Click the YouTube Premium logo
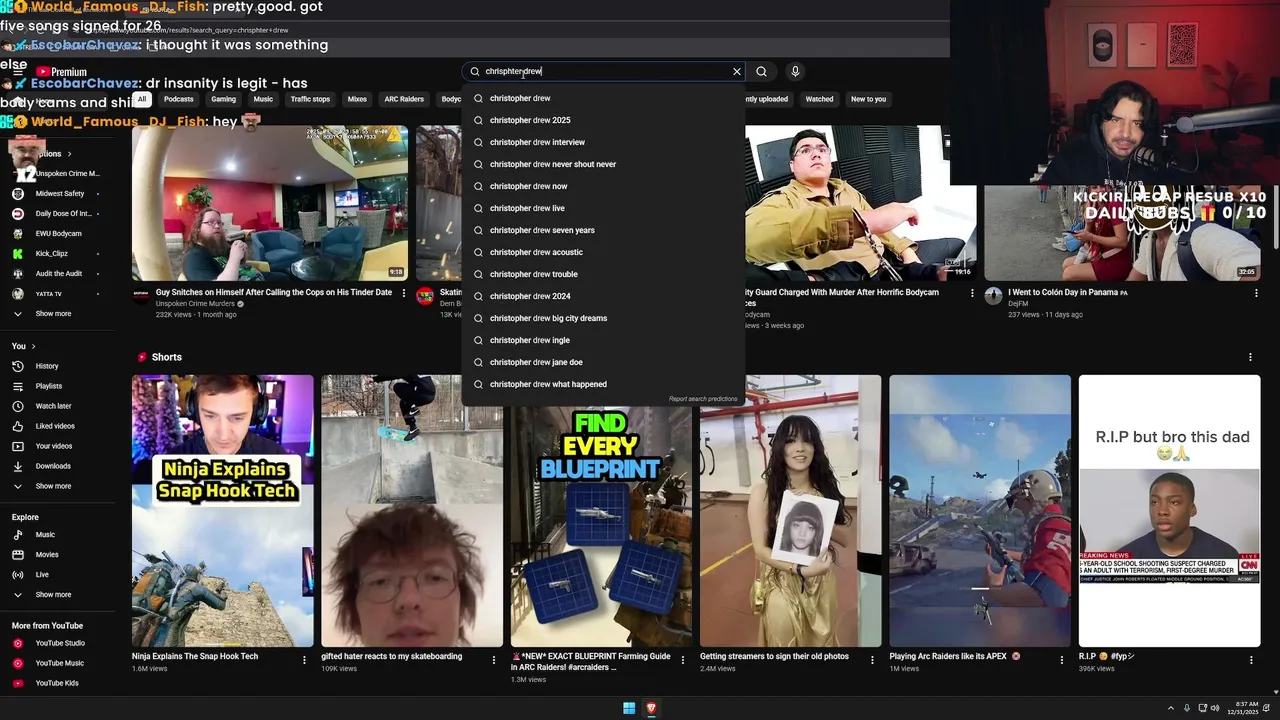Viewport: 1280px width, 720px height. pos(61,72)
